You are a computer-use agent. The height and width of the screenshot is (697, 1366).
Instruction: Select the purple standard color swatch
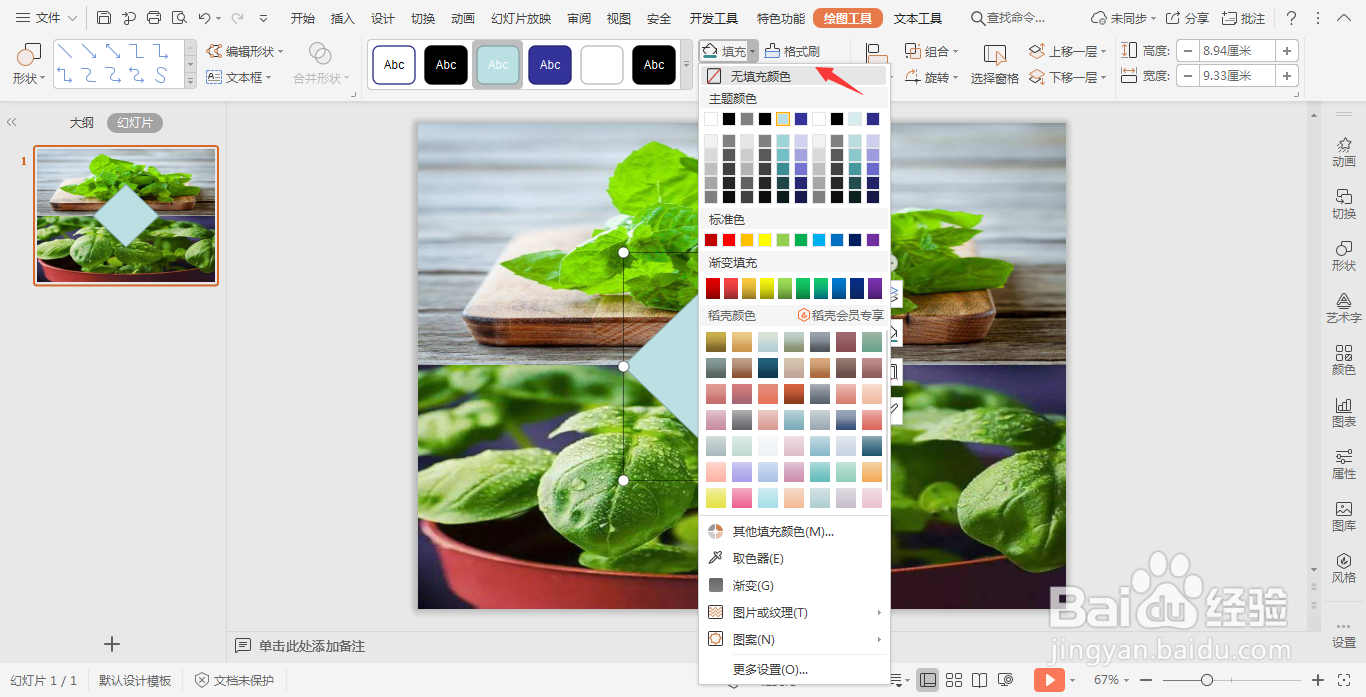pyautogui.click(x=873, y=240)
